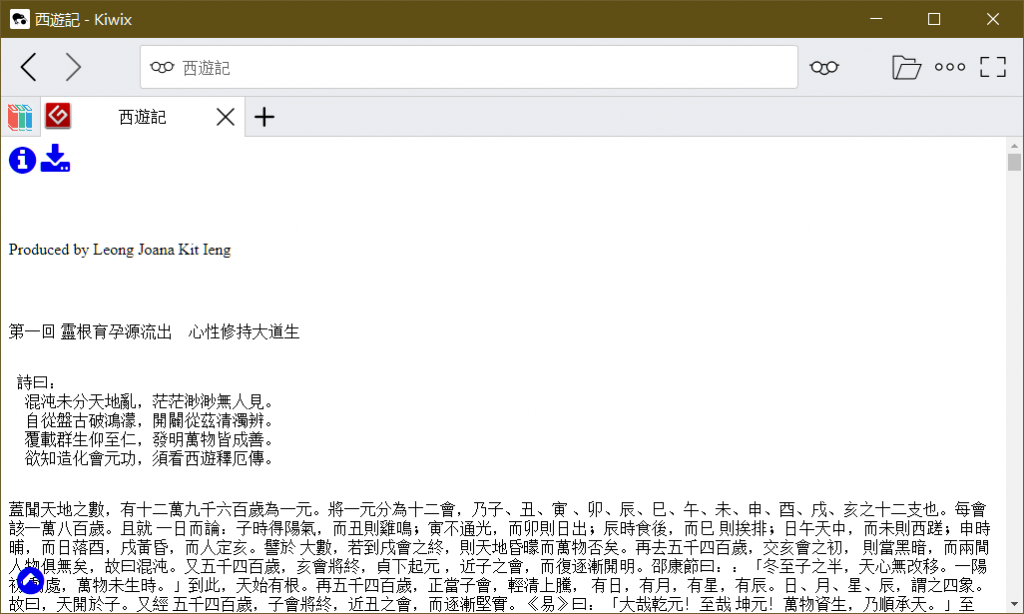Screen dimensions: 1024x614
Task: Go back to the previous page
Action: (x=29, y=67)
